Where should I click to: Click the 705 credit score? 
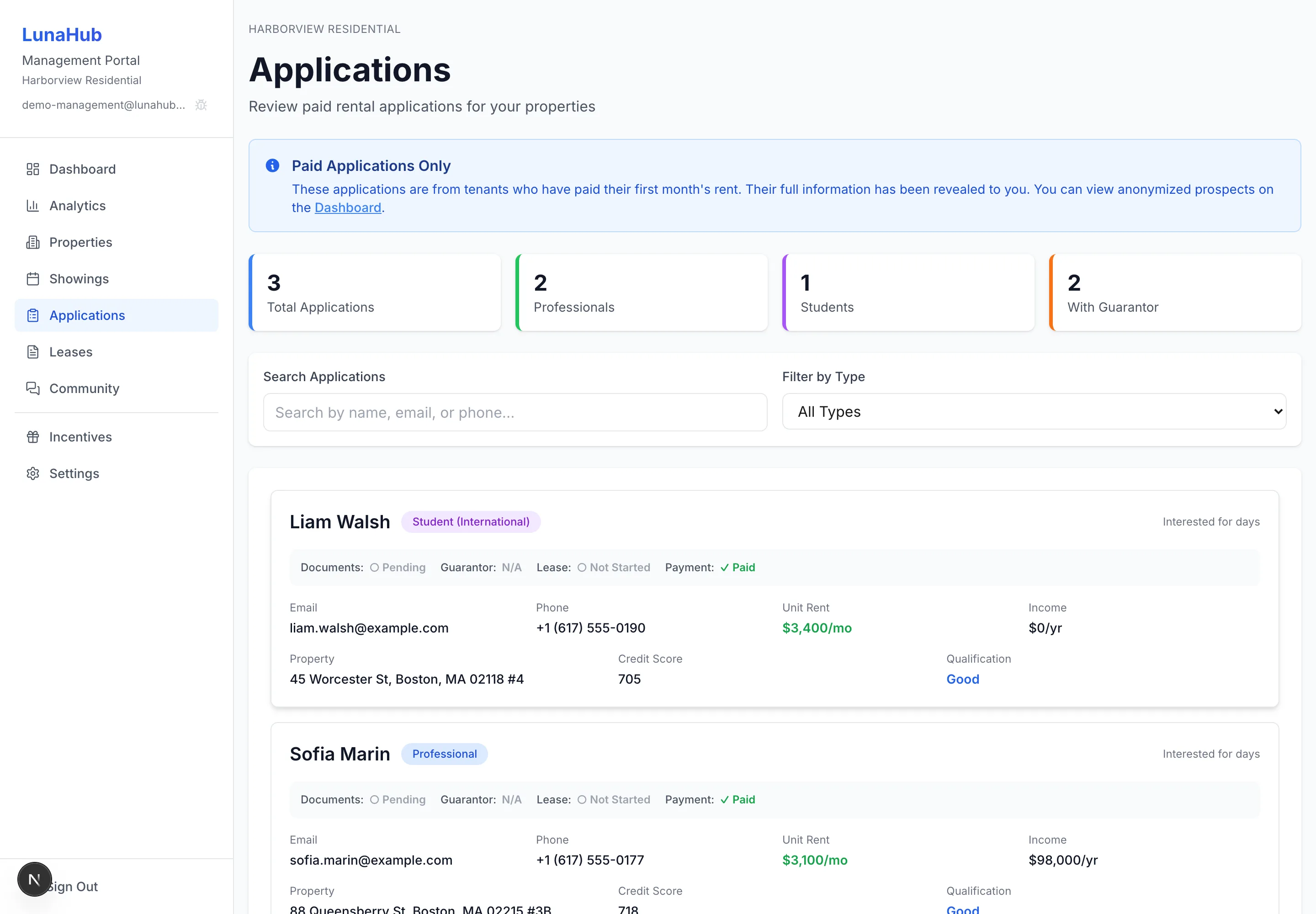pos(629,679)
